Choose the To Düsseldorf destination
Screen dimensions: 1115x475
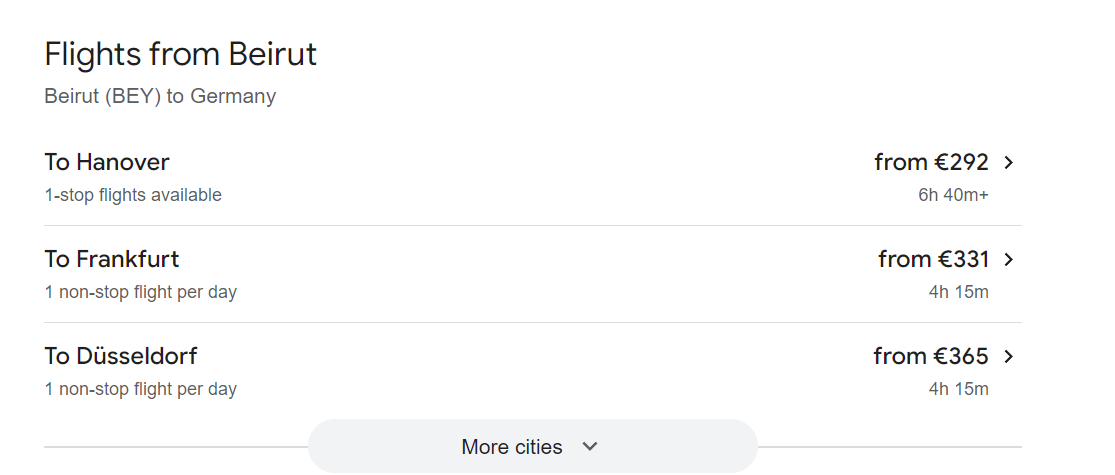(x=121, y=356)
